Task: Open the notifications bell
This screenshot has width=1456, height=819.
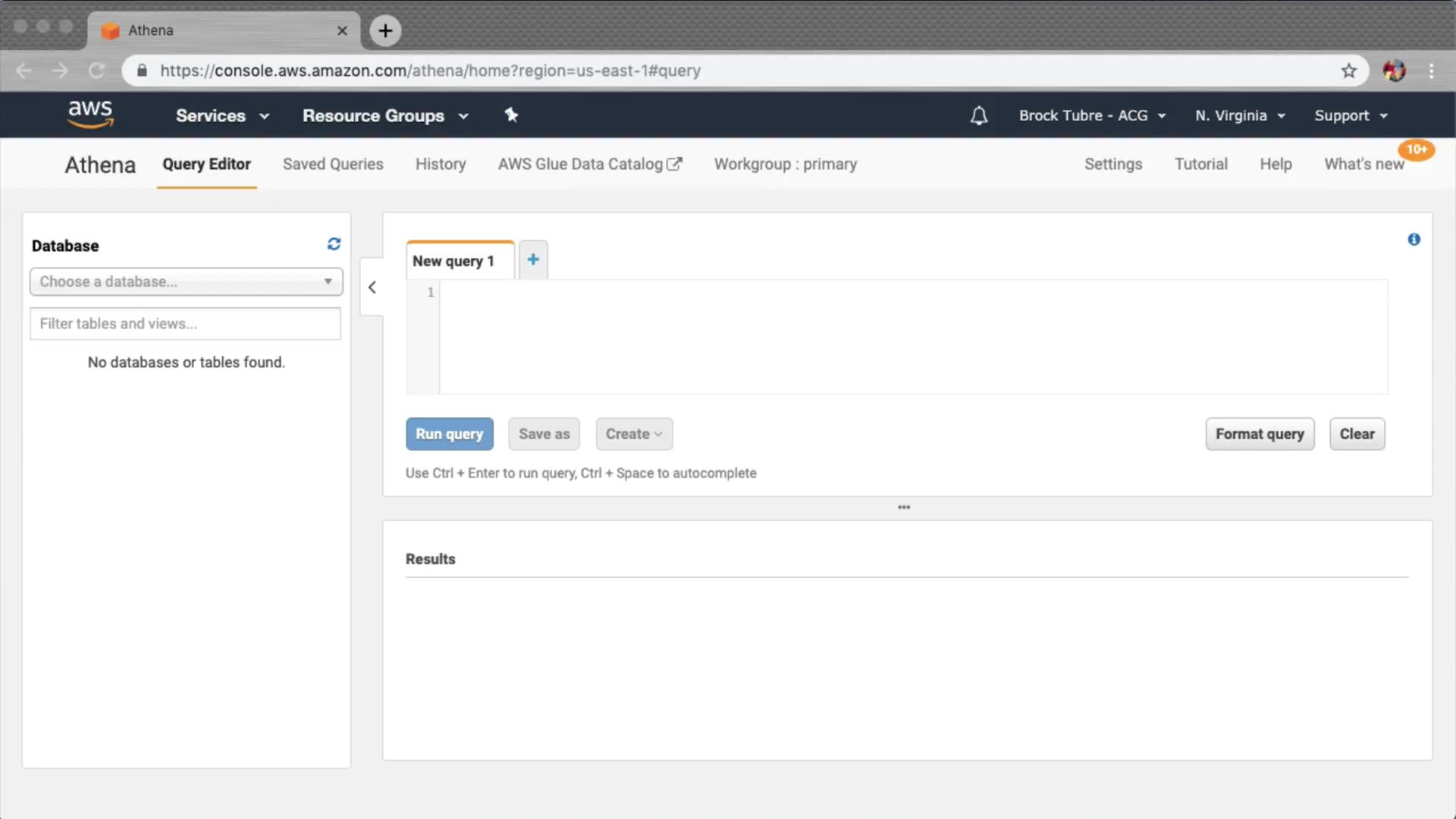Action: (979, 115)
